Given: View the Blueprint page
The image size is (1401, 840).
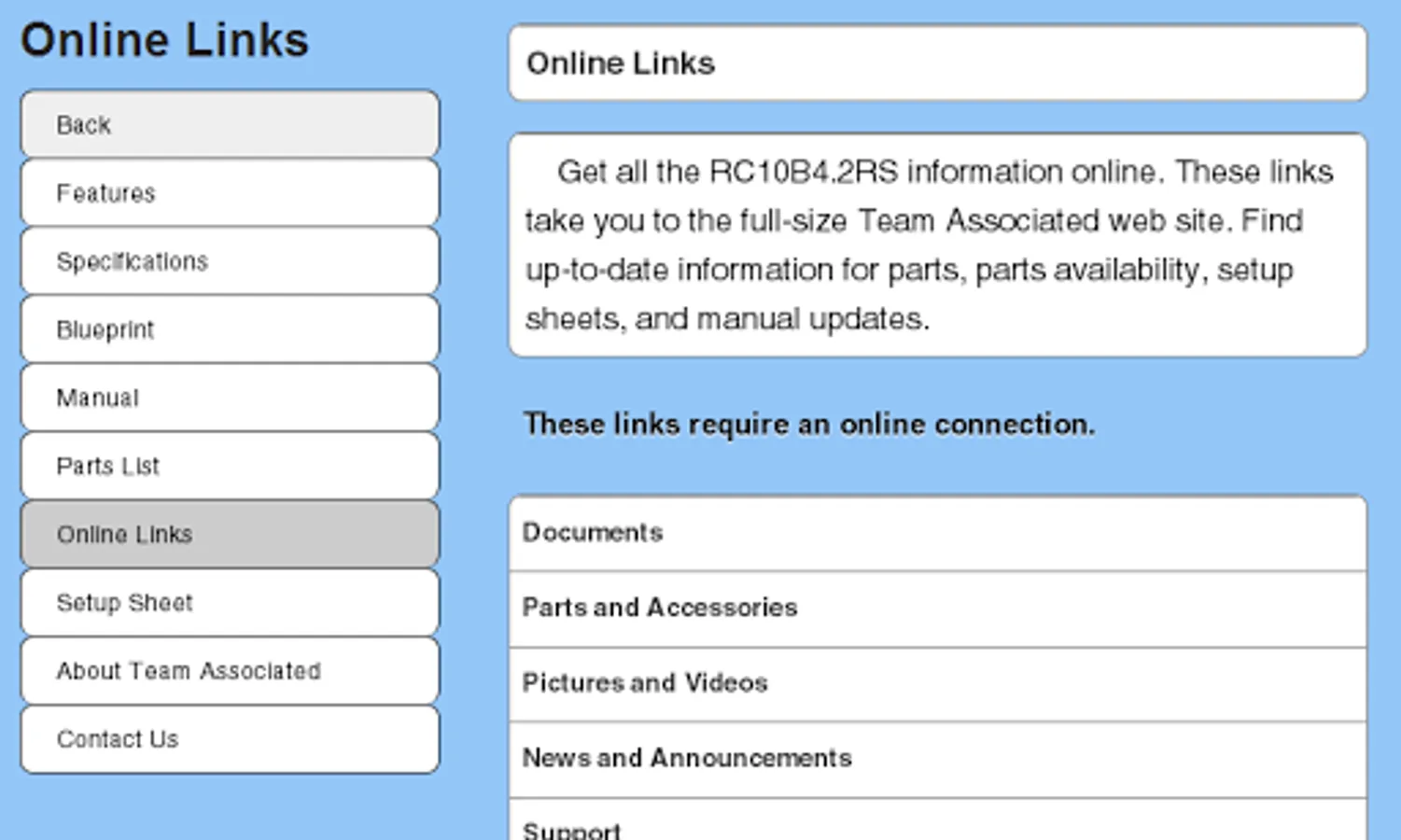Looking at the screenshot, I should pyautogui.click(x=230, y=329).
